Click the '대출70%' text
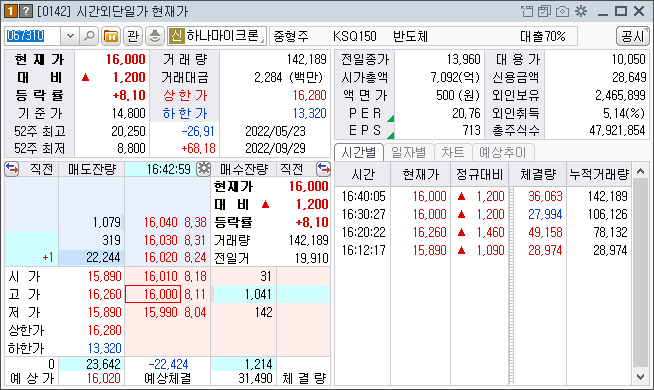 (543, 36)
